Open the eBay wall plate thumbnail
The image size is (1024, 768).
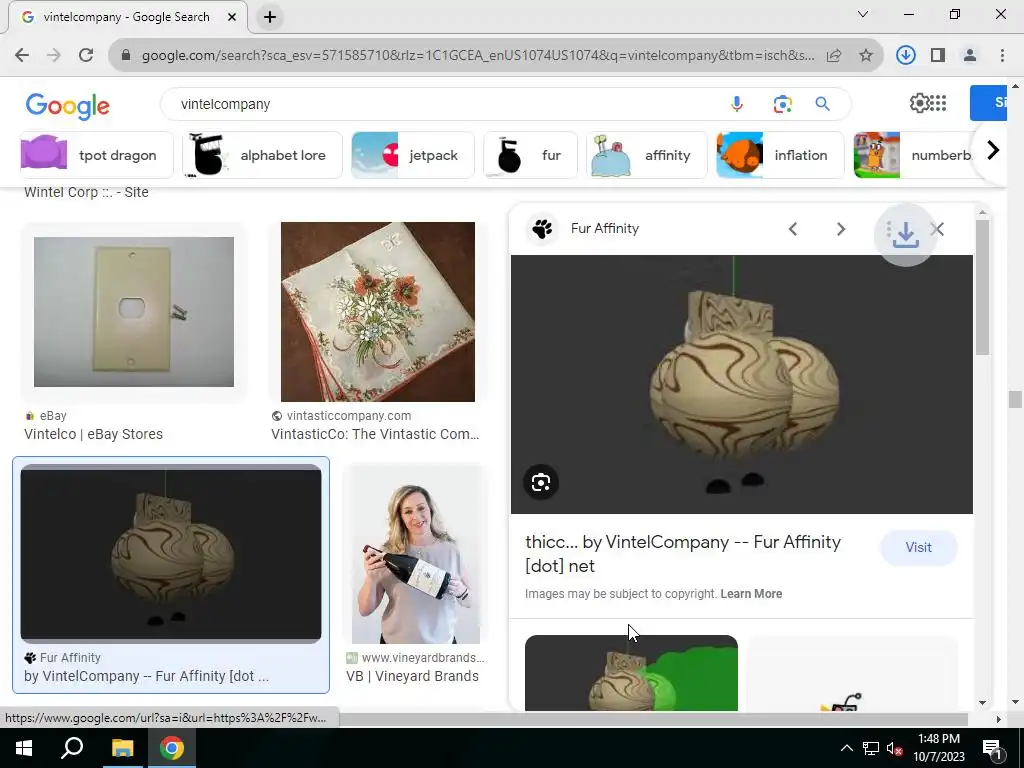point(134,312)
